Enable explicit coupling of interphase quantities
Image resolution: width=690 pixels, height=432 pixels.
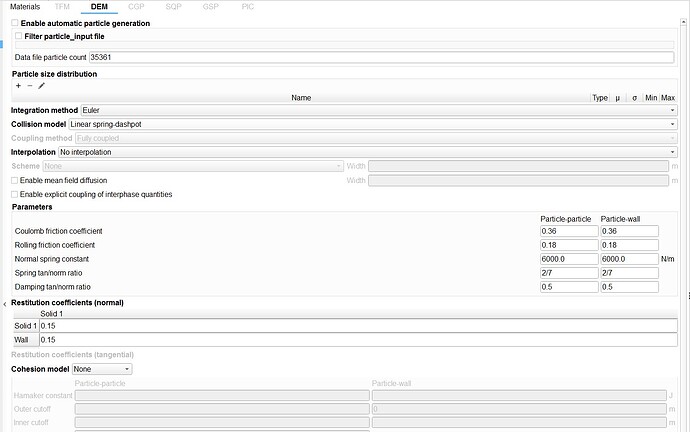[x=15, y=194]
